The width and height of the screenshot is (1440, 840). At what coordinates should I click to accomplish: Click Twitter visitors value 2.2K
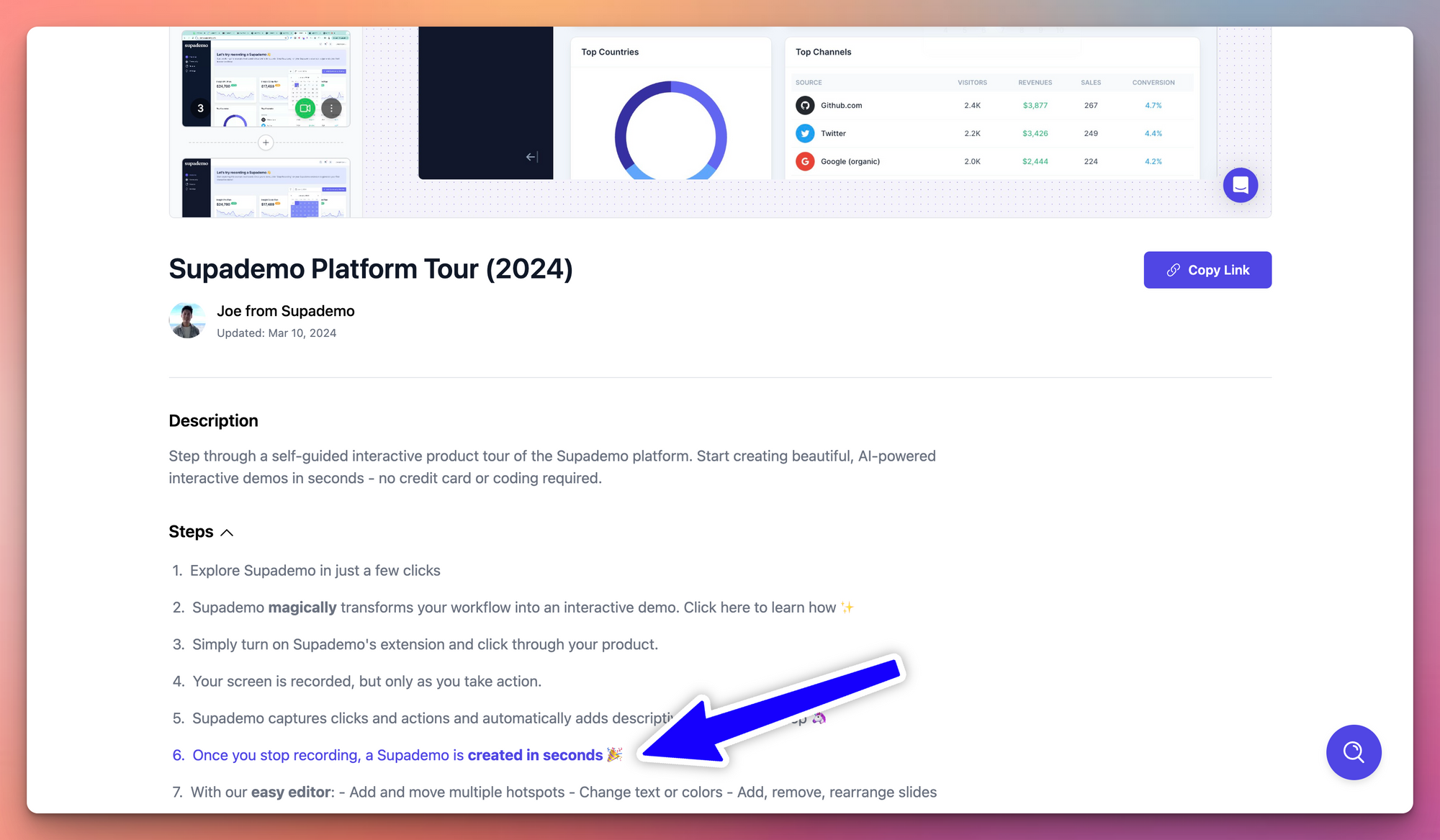coord(972,133)
